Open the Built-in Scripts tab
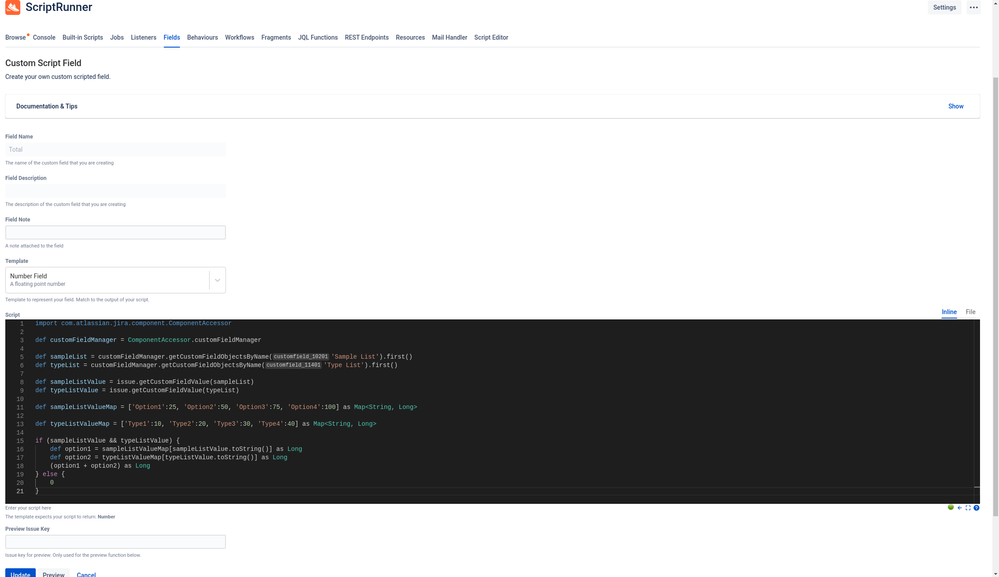 (82, 38)
